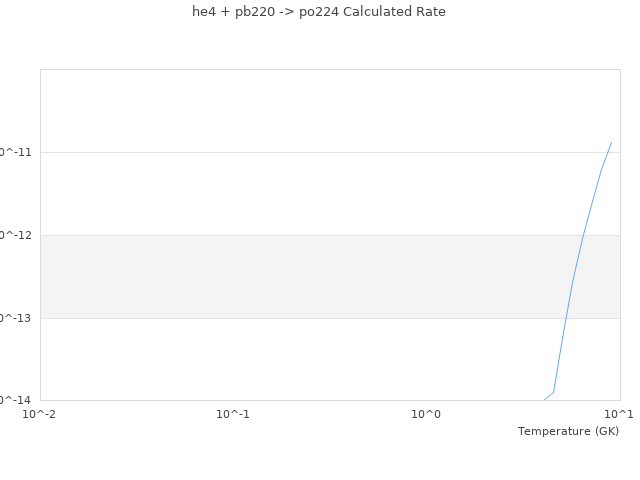Select the ^-13 y-axis tick label
Screen dimensions: 640x480
[16, 318]
